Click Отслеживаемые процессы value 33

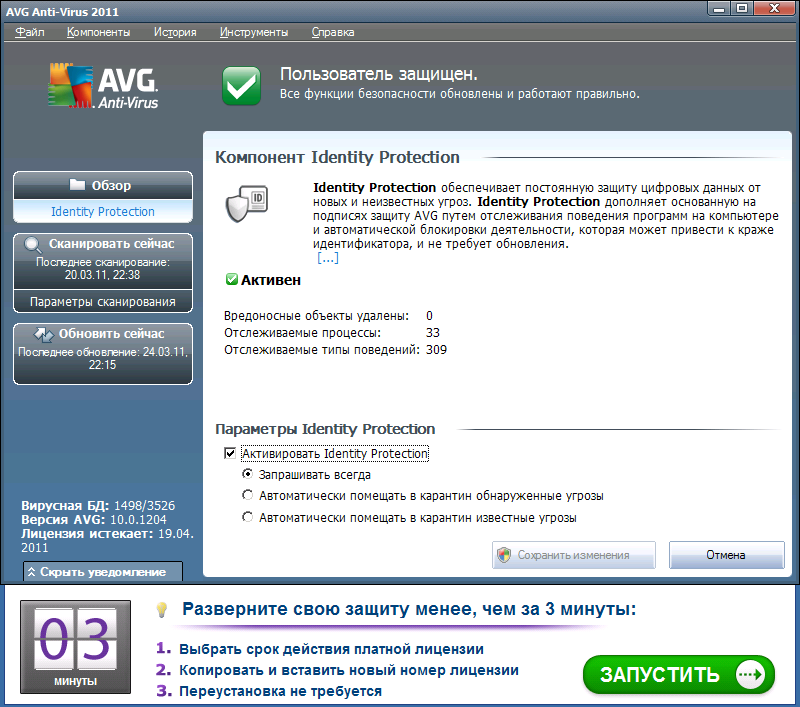pos(433,333)
